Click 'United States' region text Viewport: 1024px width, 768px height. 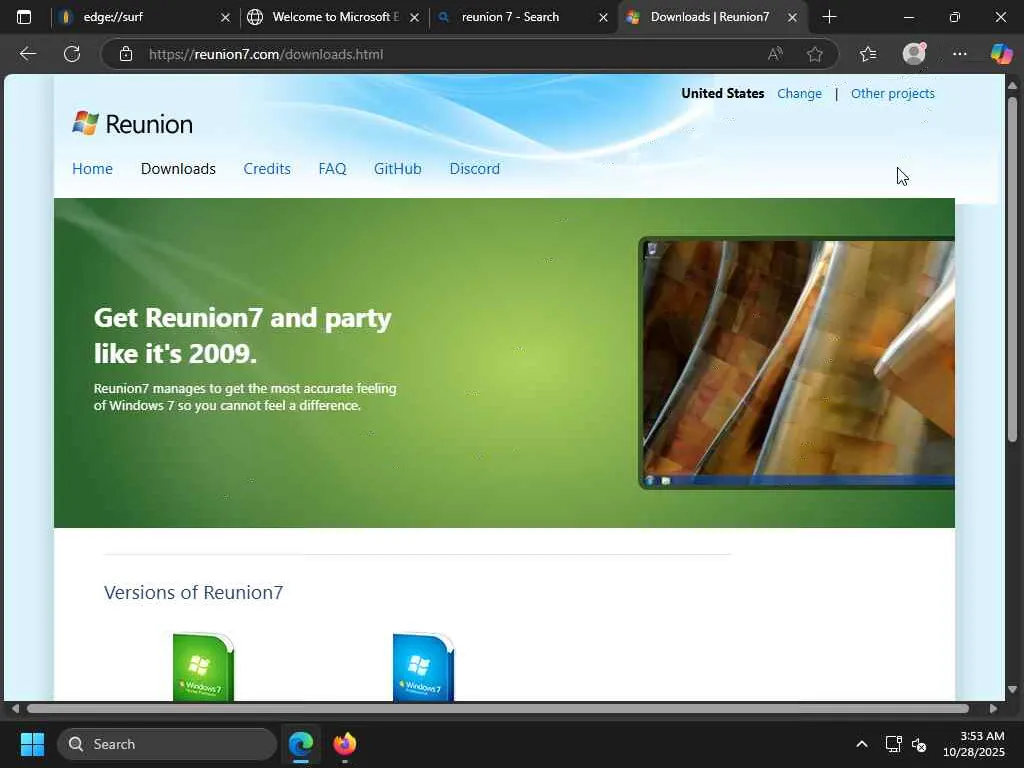pyautogui.click(x=722, y=93)
